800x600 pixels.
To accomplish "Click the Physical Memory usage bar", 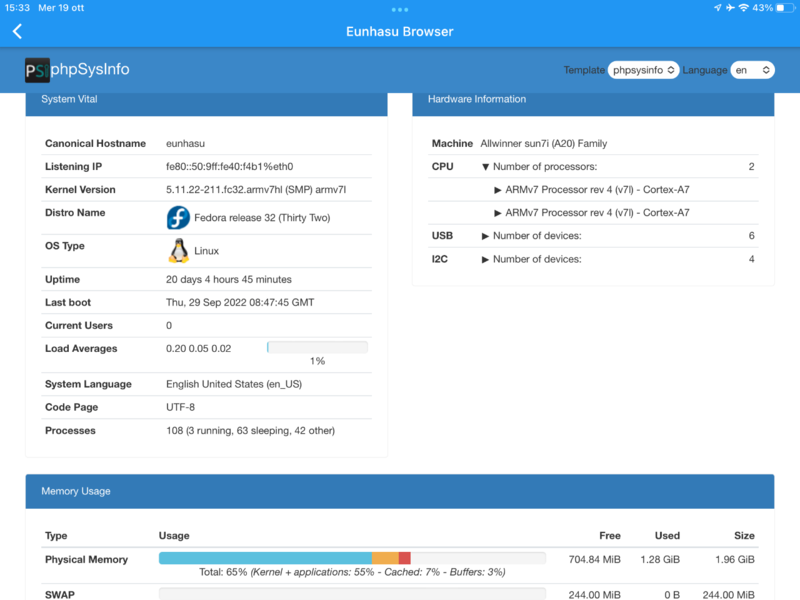I will (352, 558).
